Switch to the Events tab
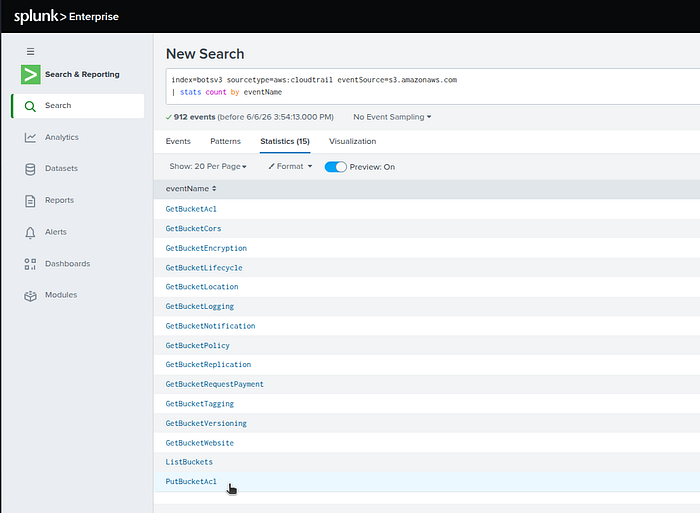Screen dimensions: 700x513 178,142
